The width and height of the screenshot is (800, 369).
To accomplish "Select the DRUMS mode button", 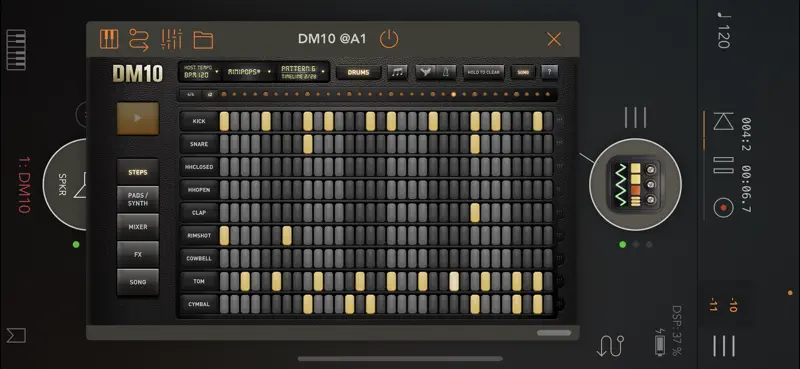I will pos(358,72).
